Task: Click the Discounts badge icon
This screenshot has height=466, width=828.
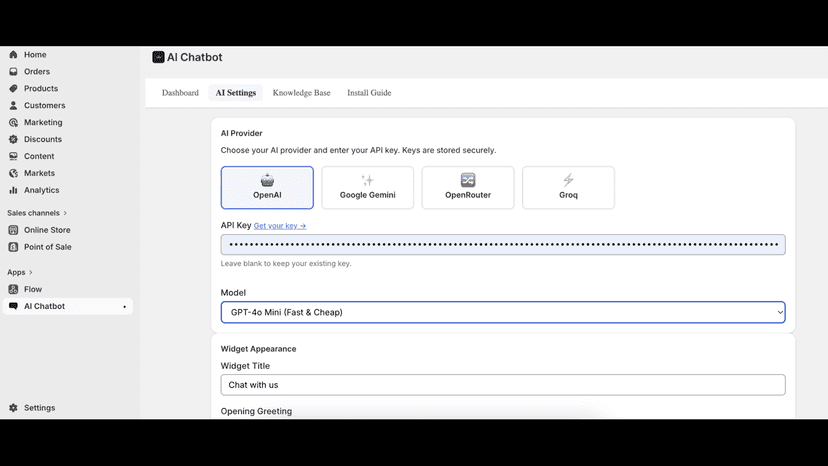Action: [13, 139]
